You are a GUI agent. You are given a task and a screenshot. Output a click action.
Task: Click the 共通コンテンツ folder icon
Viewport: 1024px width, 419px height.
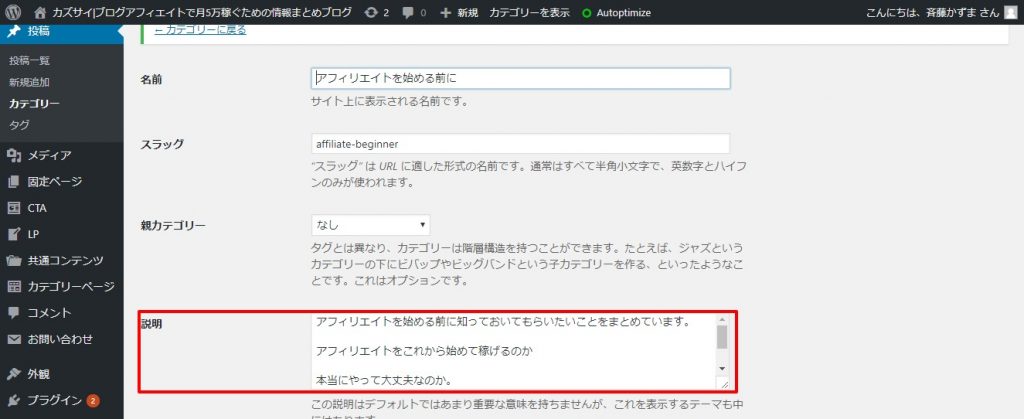(x=14, y=260)
